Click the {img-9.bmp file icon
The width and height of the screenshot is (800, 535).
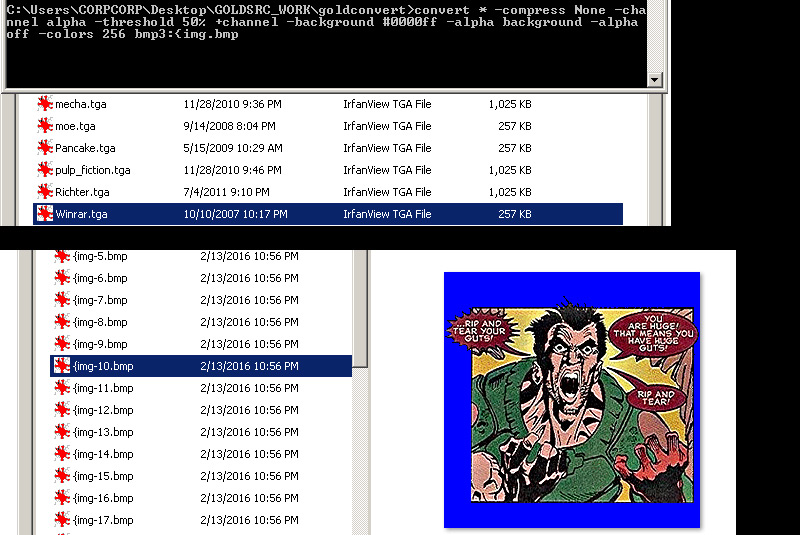tap(62, 343)
